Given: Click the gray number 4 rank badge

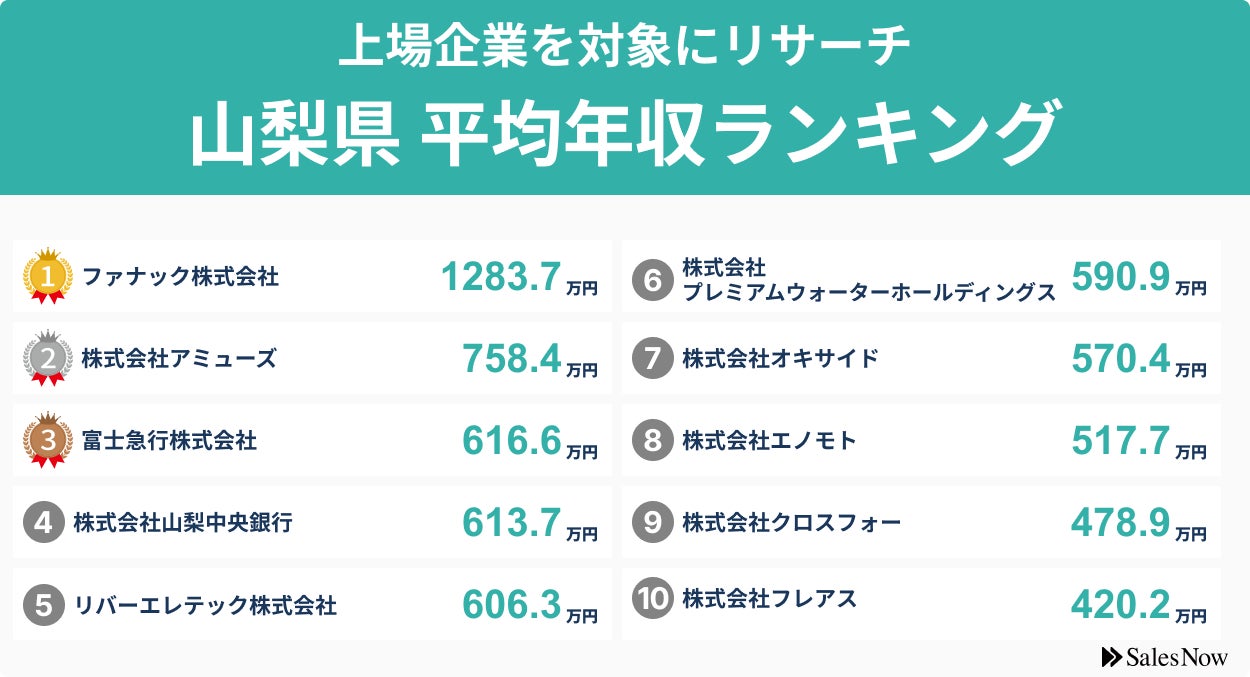Looking at the screenshot, I should 43,522.
